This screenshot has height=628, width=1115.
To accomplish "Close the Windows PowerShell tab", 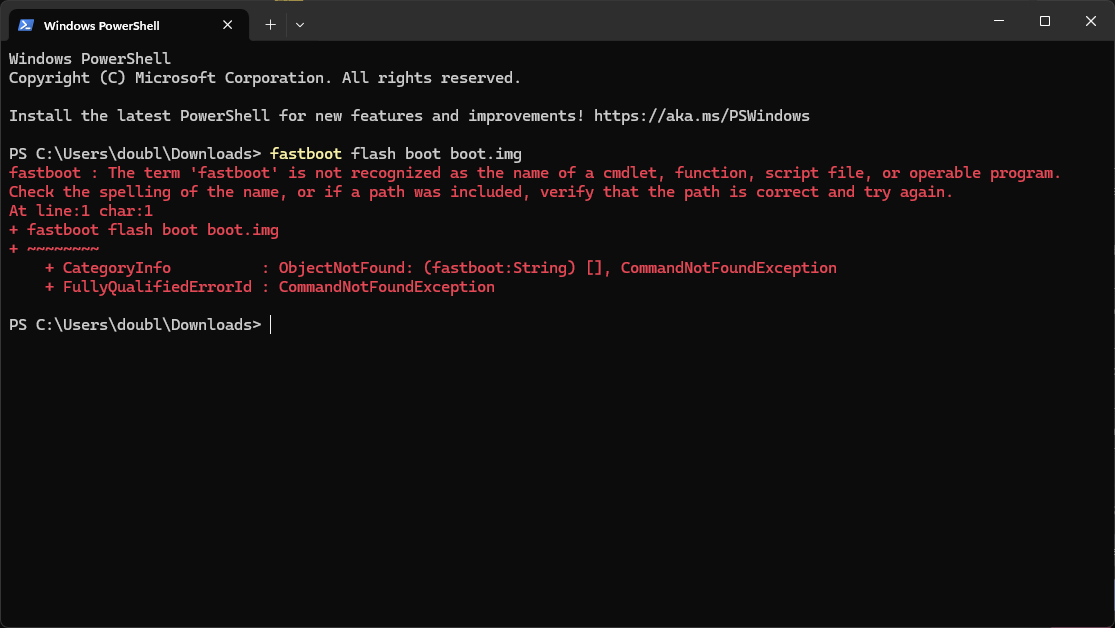I will tap(228, 25).
